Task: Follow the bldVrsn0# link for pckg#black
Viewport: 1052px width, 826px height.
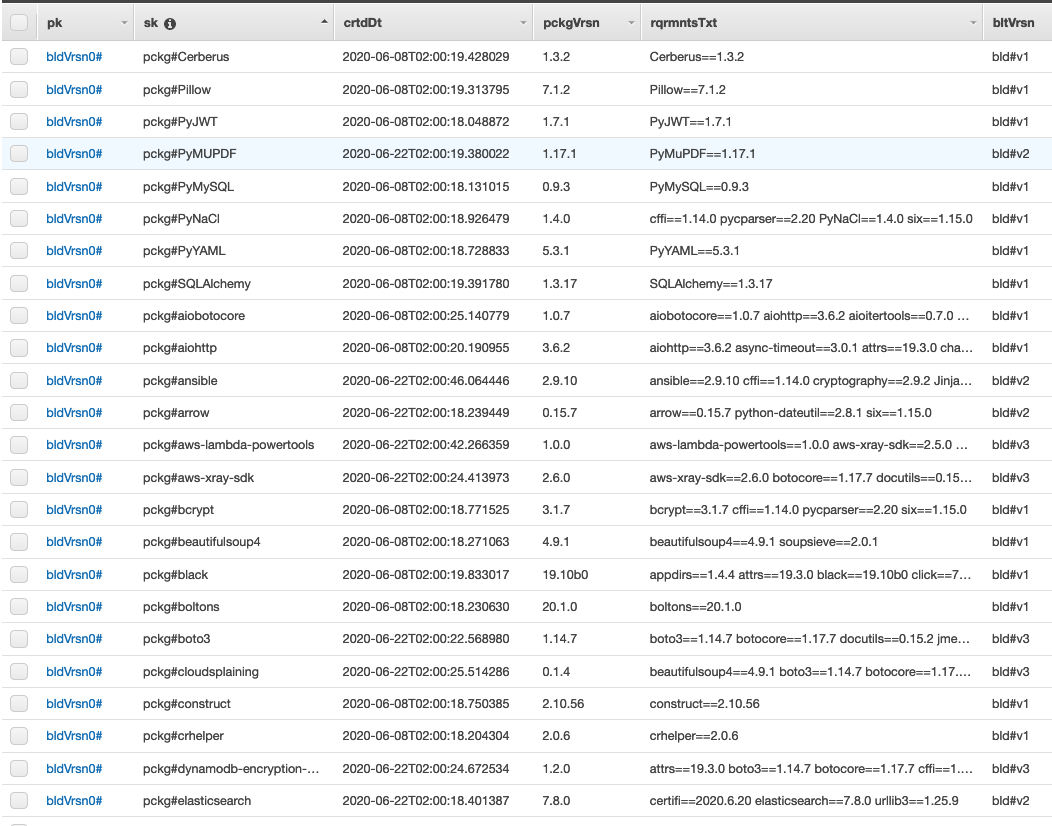Action: click(74, 574)
